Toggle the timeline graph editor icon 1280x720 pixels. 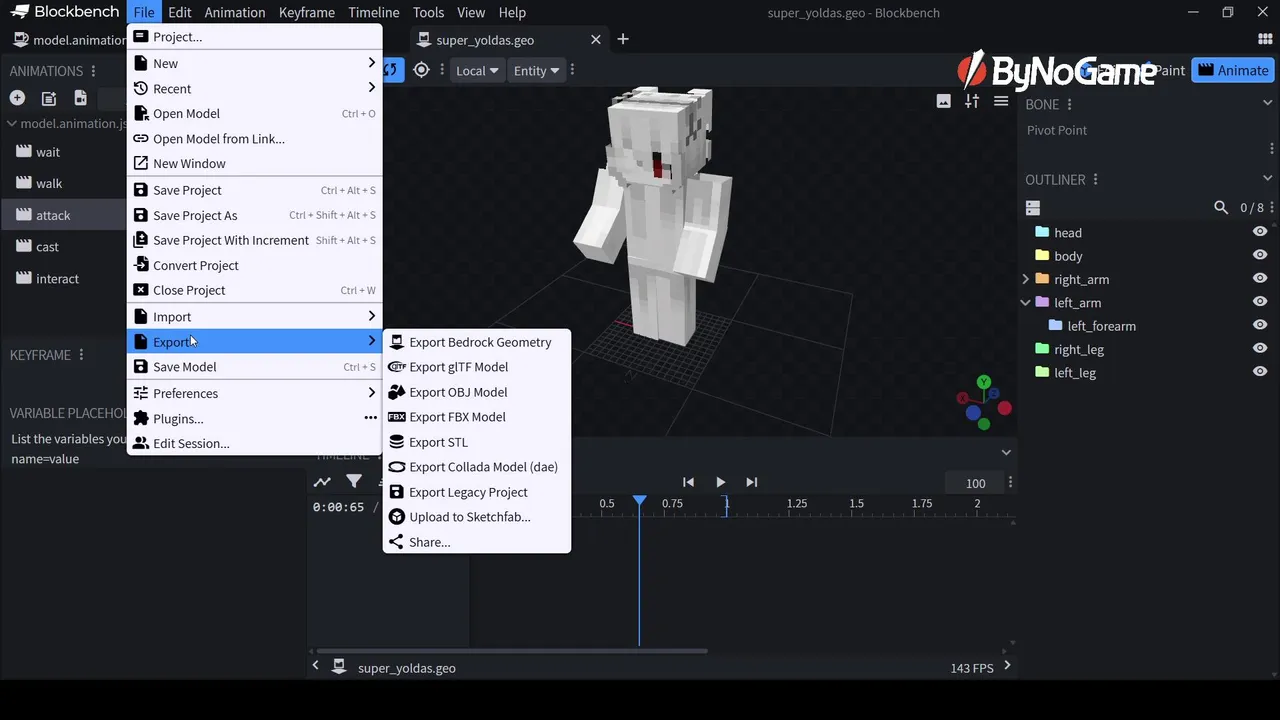[x=322, y=482]
